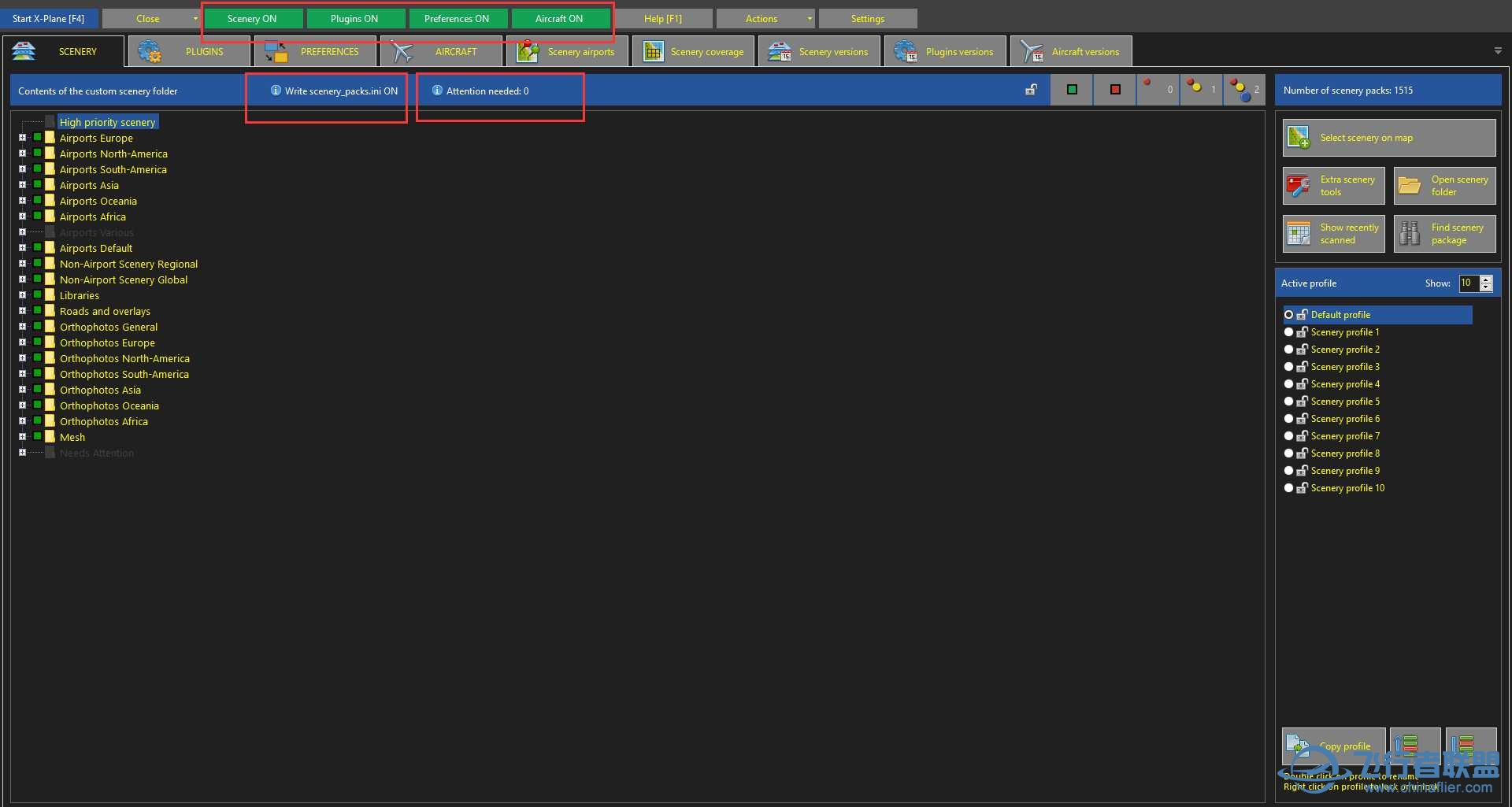Click the Find scenery package binoculars icon
The image size is (1512, 807).
click(1410, 234)
